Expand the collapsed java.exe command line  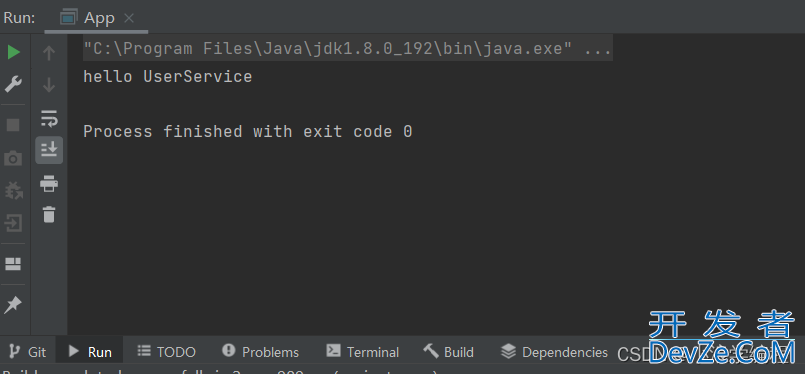(x=598, y=49)
